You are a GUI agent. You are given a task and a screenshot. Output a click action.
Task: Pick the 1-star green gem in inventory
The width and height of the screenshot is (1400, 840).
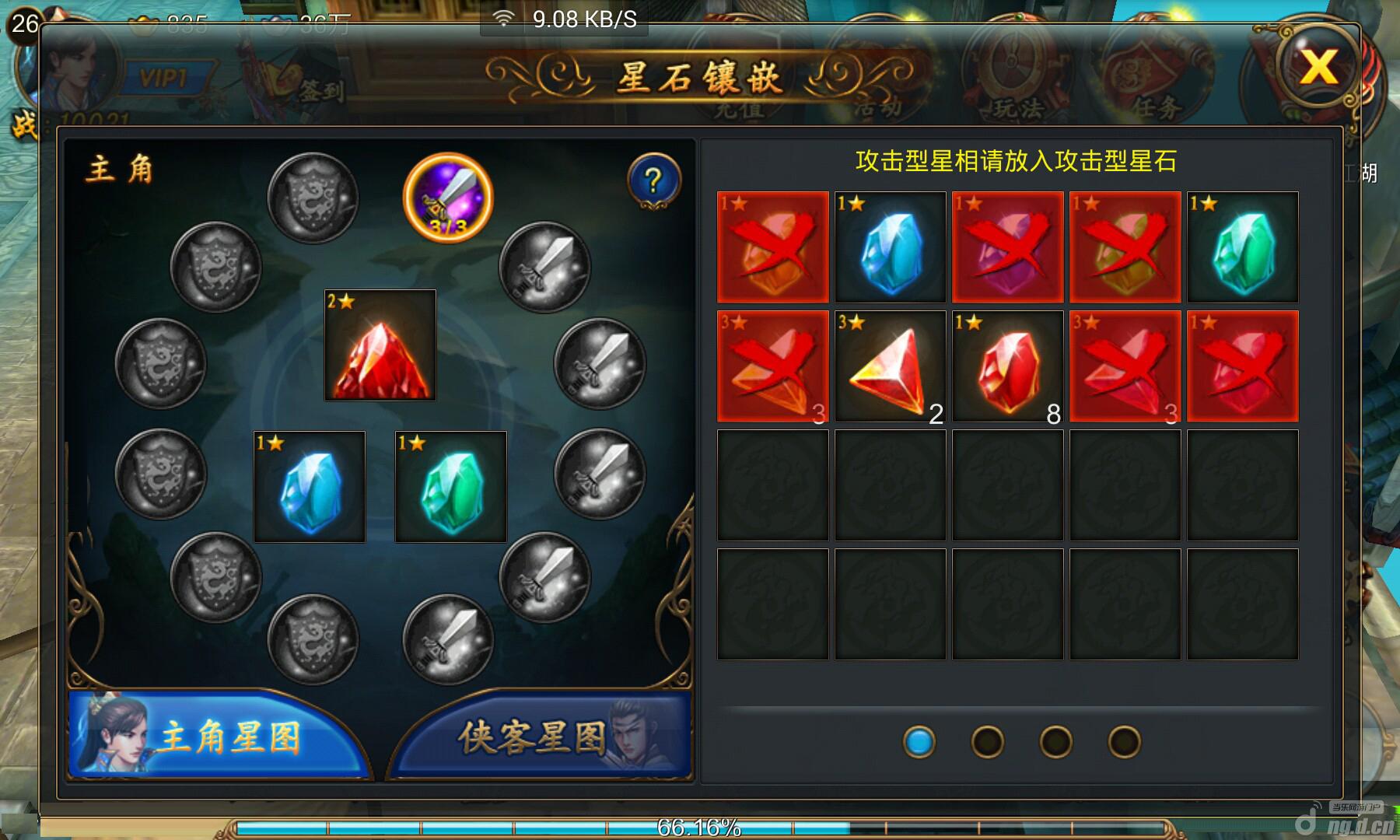click(x=1242, y=247)
